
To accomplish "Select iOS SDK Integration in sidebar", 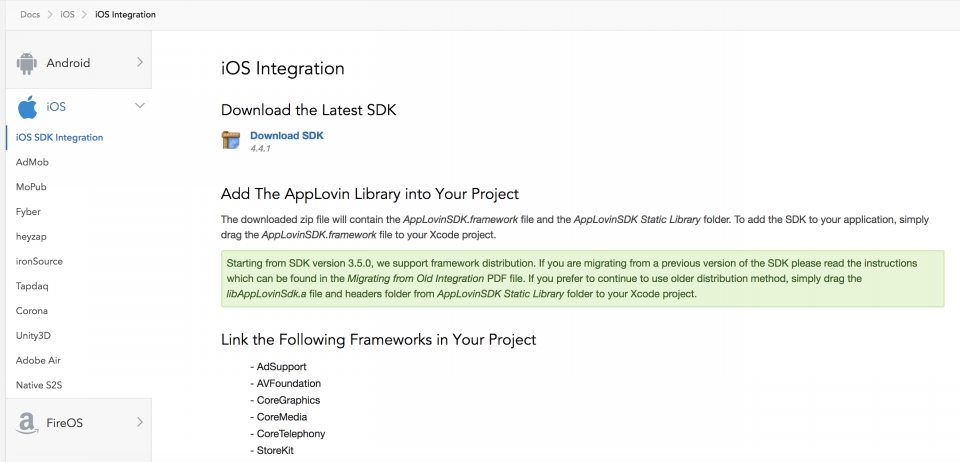I will [x=59, y=138].
